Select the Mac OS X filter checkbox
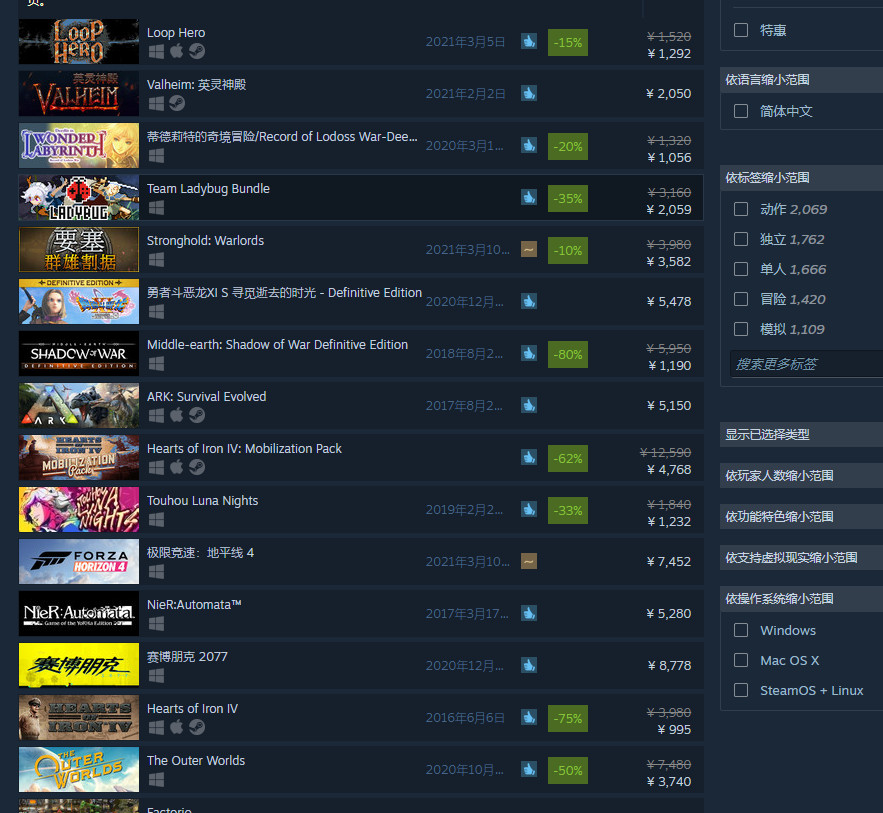The image size is (883, 813). [741, 660]
